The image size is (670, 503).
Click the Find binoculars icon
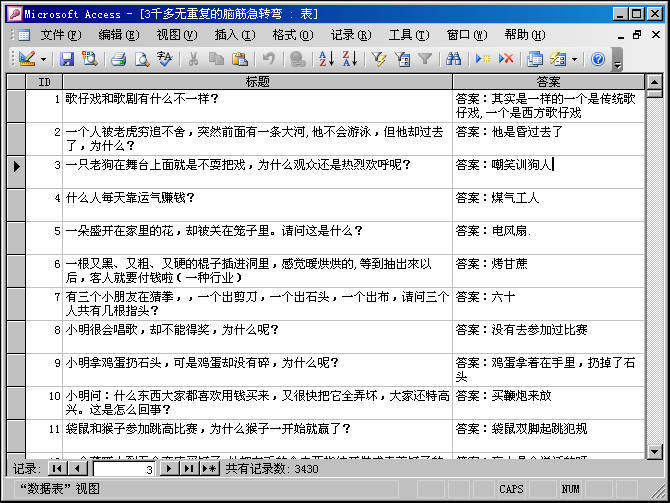tap(453, 59)
